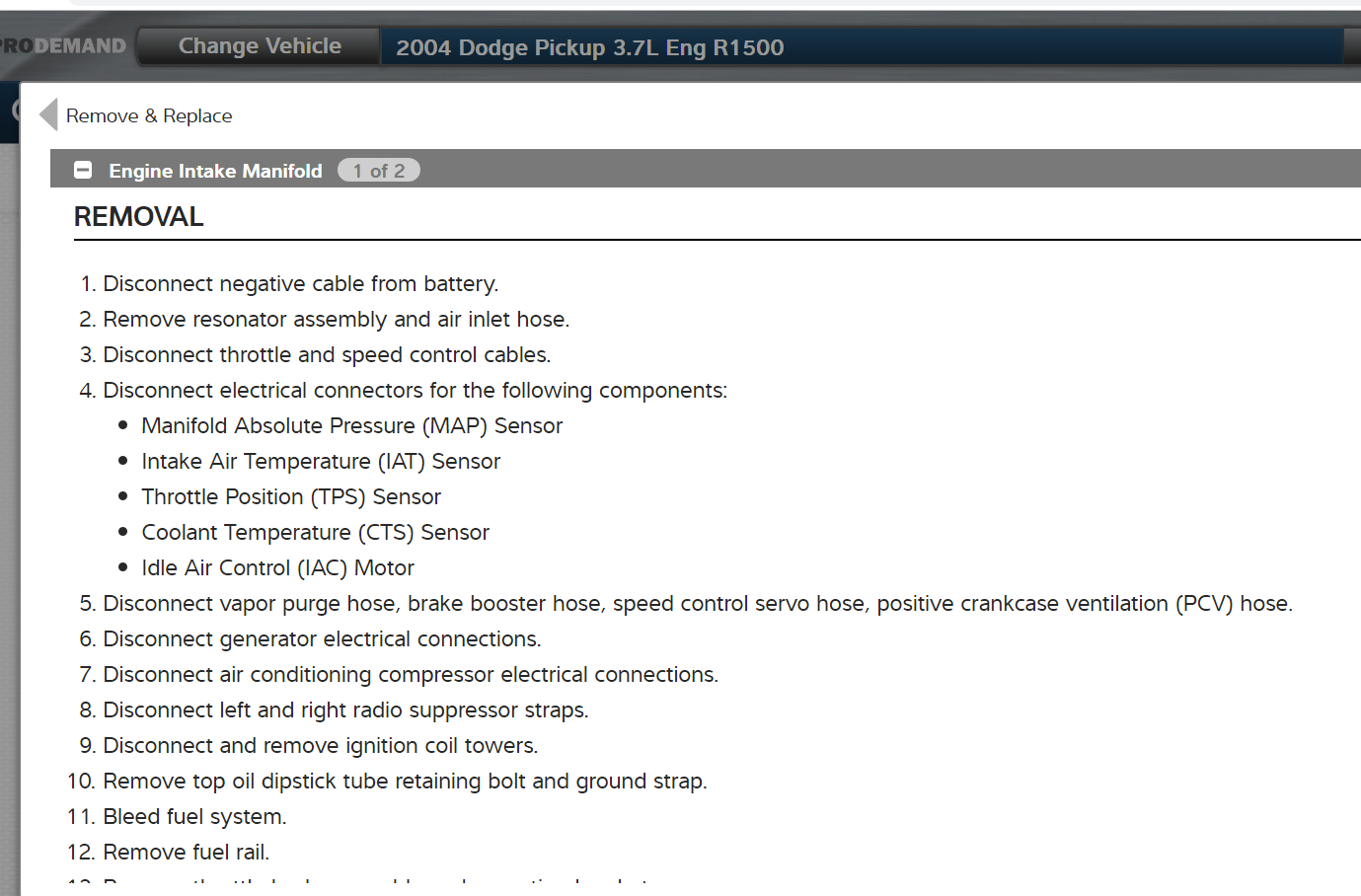Screen dimensions: 1361x896
Task: Click the Throttle Position (TPS) Sensor bullet
Action: [291, 497]
